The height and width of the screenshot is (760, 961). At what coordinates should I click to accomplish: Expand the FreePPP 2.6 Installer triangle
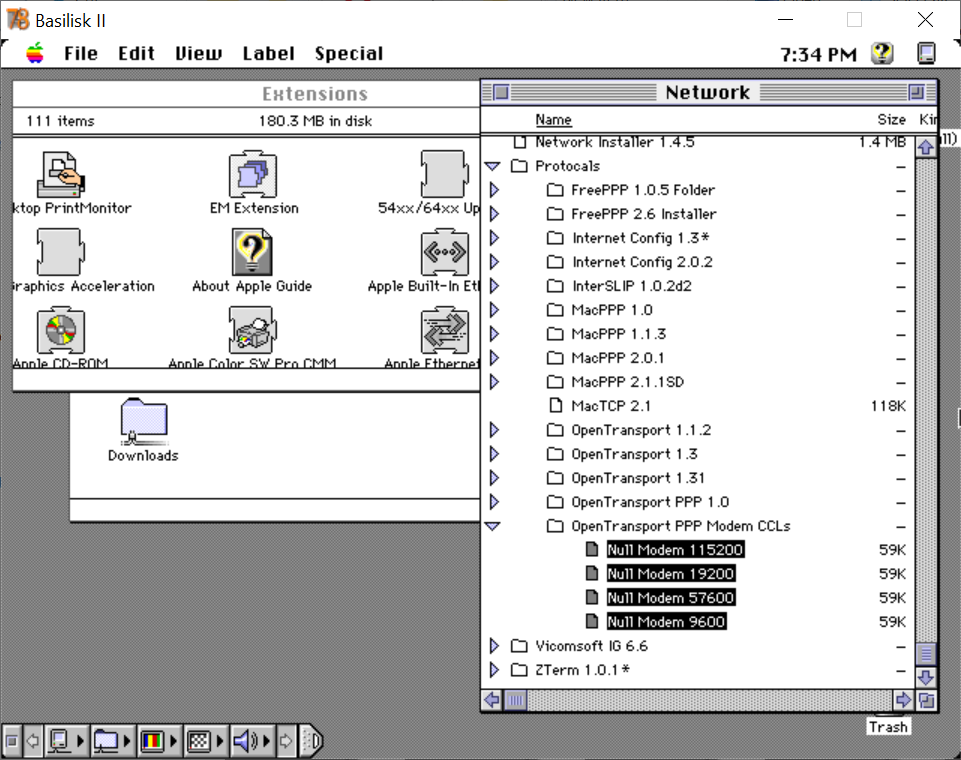[x=495, y=214]
